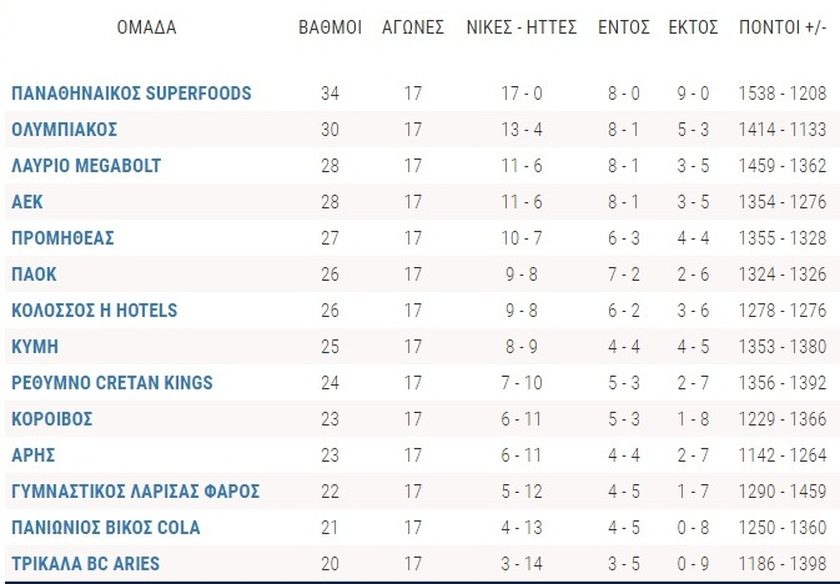Open the ΚΟΛΟΣΣΟΣ H HOTELS team link
This screenshot has width=840, height=584.
(x=94, y=310)
